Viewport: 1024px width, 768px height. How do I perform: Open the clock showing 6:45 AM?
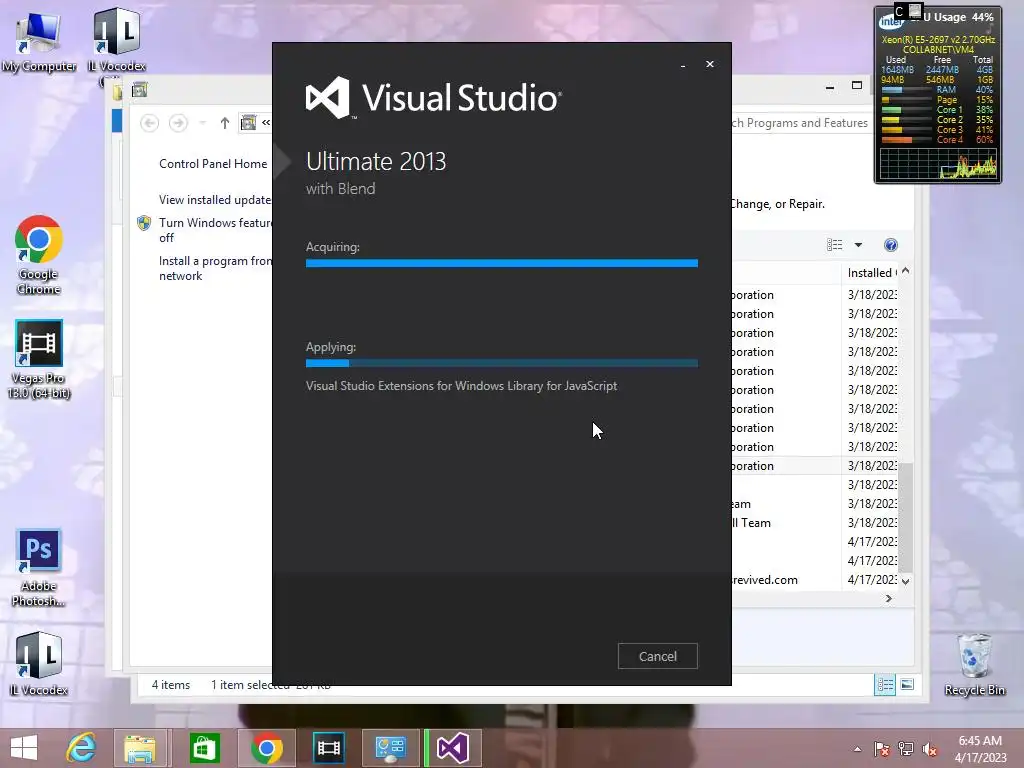(980, 749)
